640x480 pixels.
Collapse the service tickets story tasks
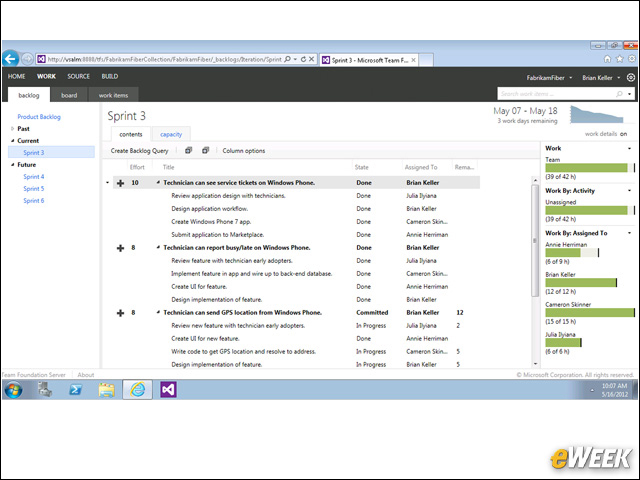(x=158, y=182)
